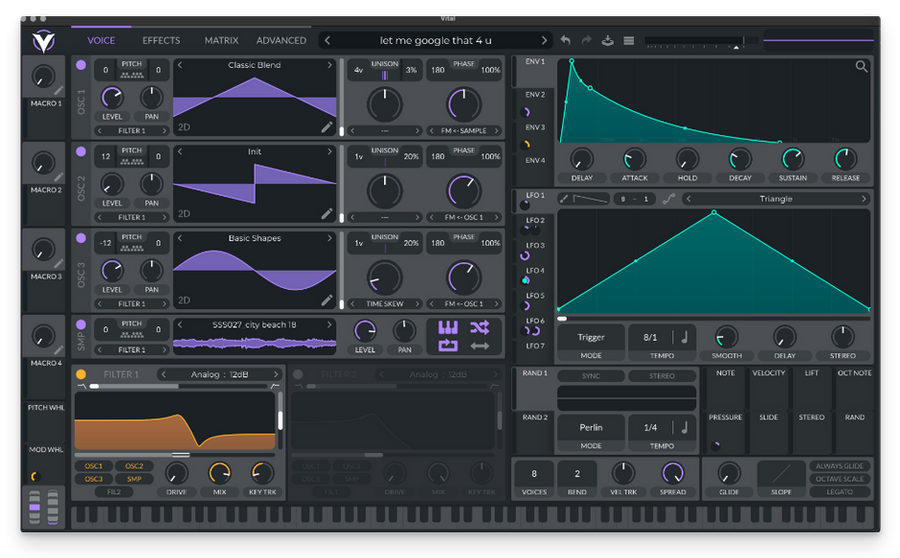Click the OCTAVE SCALE button
Screen dimensions: 900x558
(840, 479)
